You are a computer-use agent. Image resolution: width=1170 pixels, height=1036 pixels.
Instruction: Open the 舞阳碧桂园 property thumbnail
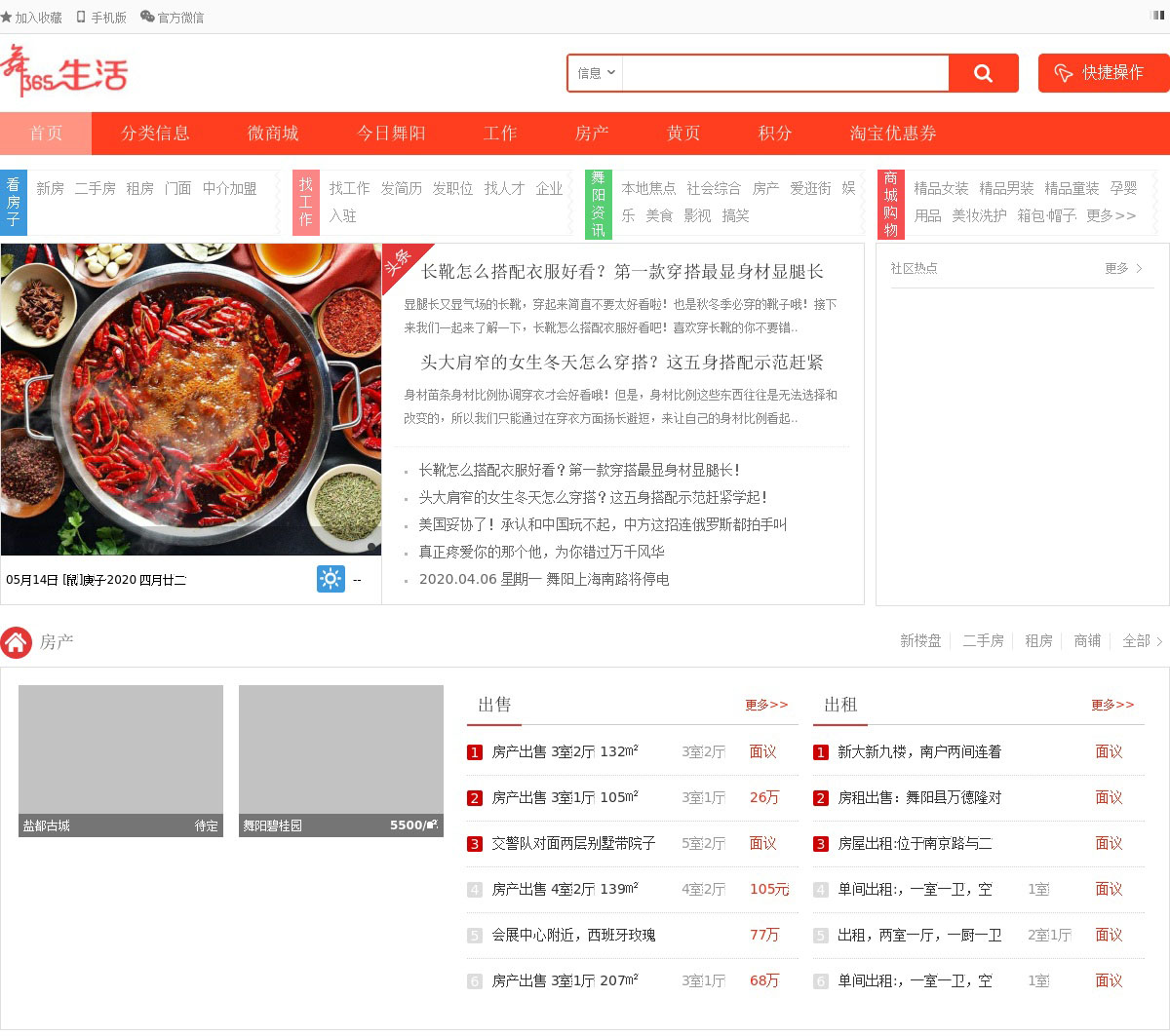(341, 760)
